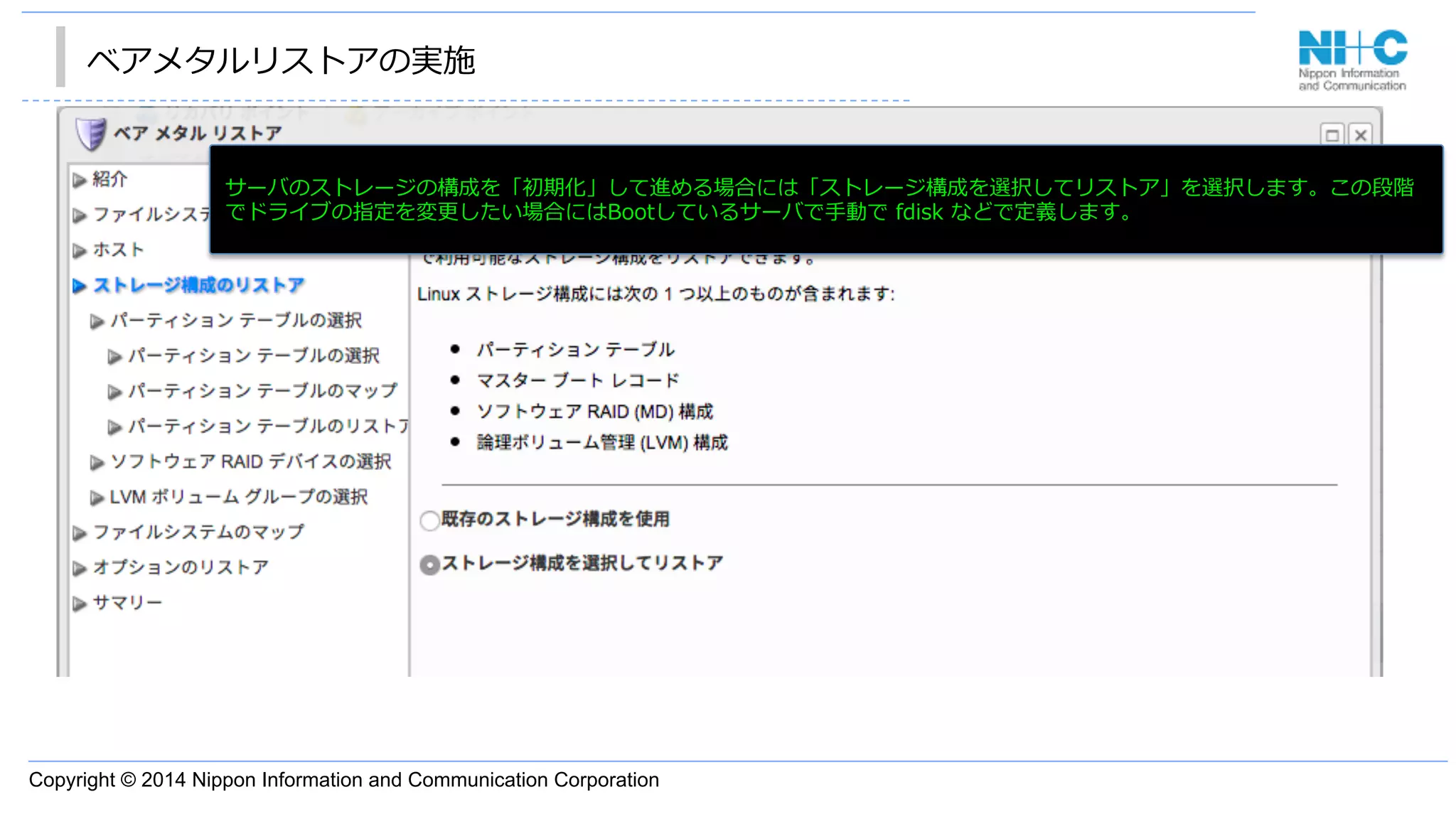Click the Copyright © 2014 Nippon Information footer
The image size is (1456, 819).
click(x=344, y=780)
